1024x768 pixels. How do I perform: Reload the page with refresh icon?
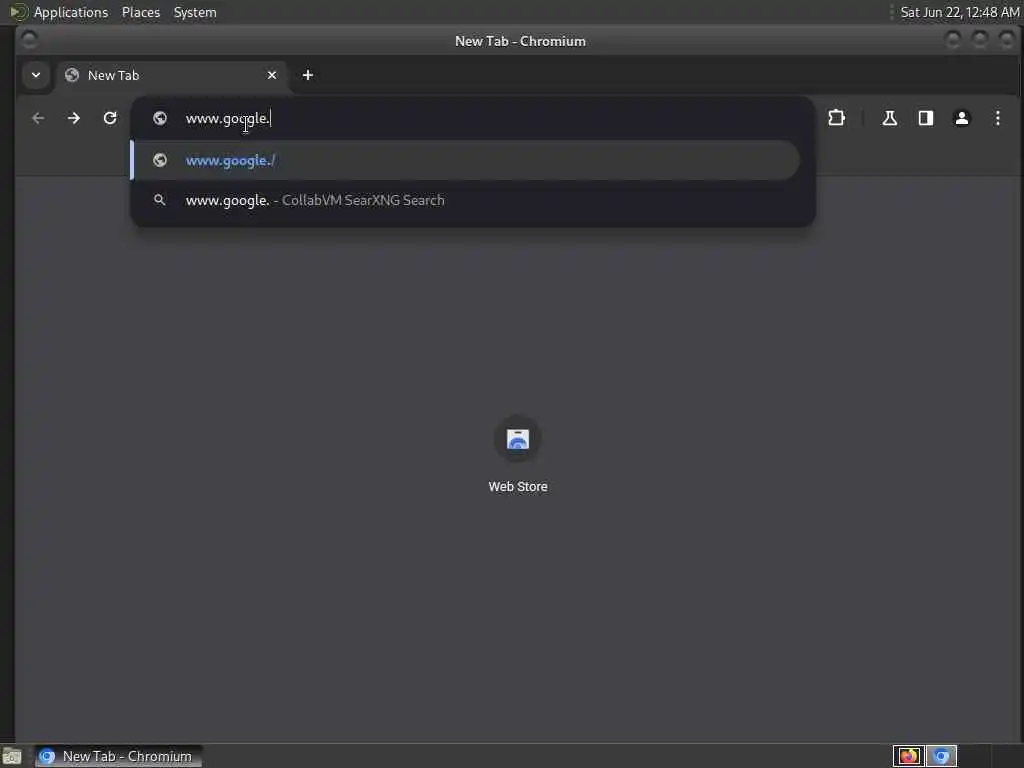[110, 118]
